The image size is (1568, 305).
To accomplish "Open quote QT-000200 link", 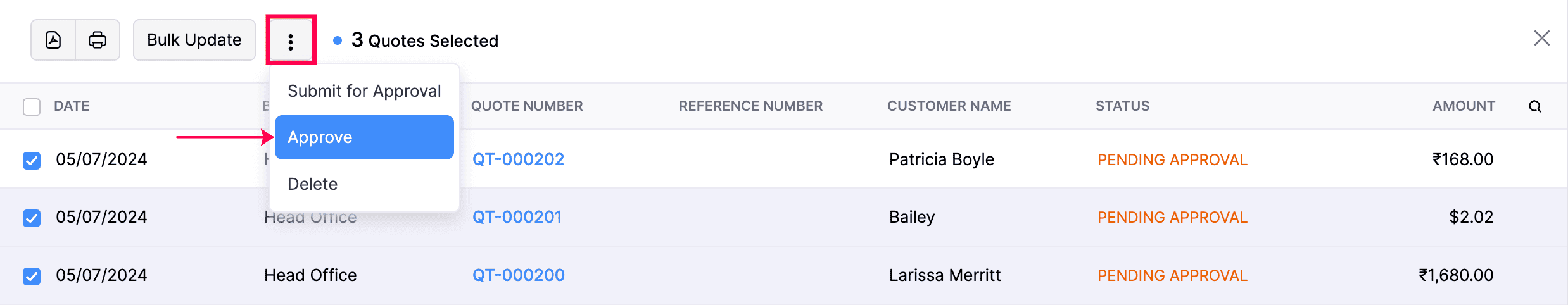I will (518, 275).
